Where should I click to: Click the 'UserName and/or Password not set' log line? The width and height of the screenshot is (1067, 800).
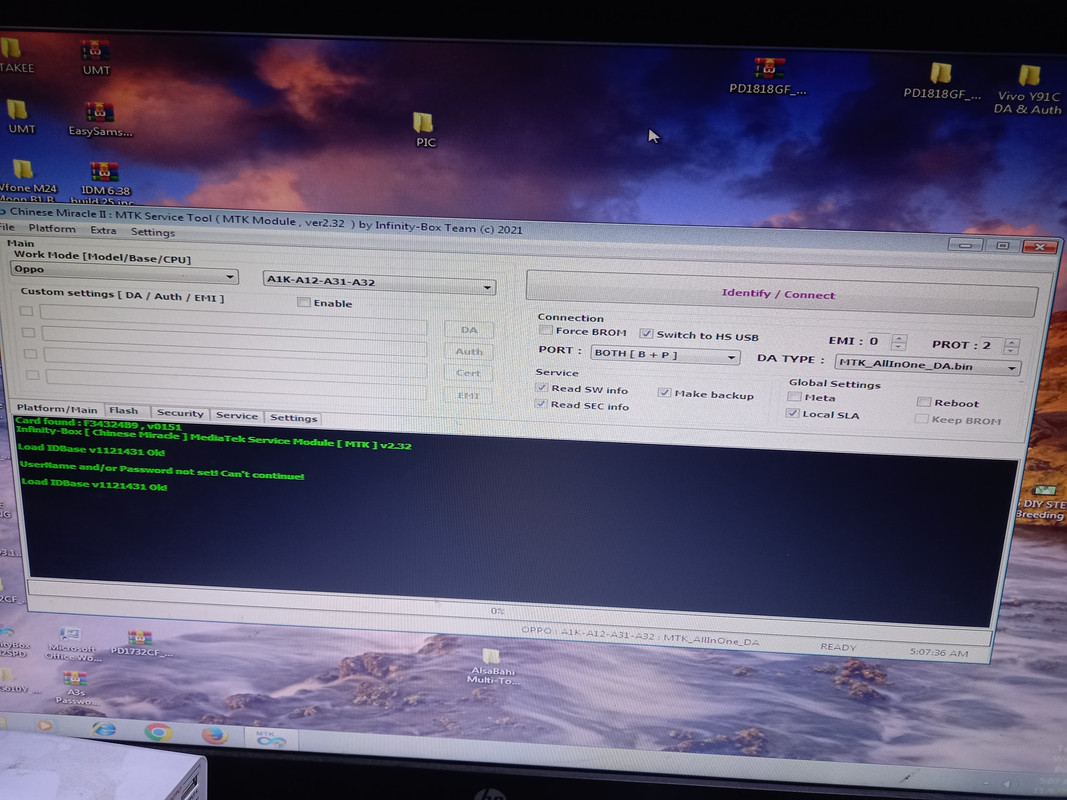coord(162,470)
